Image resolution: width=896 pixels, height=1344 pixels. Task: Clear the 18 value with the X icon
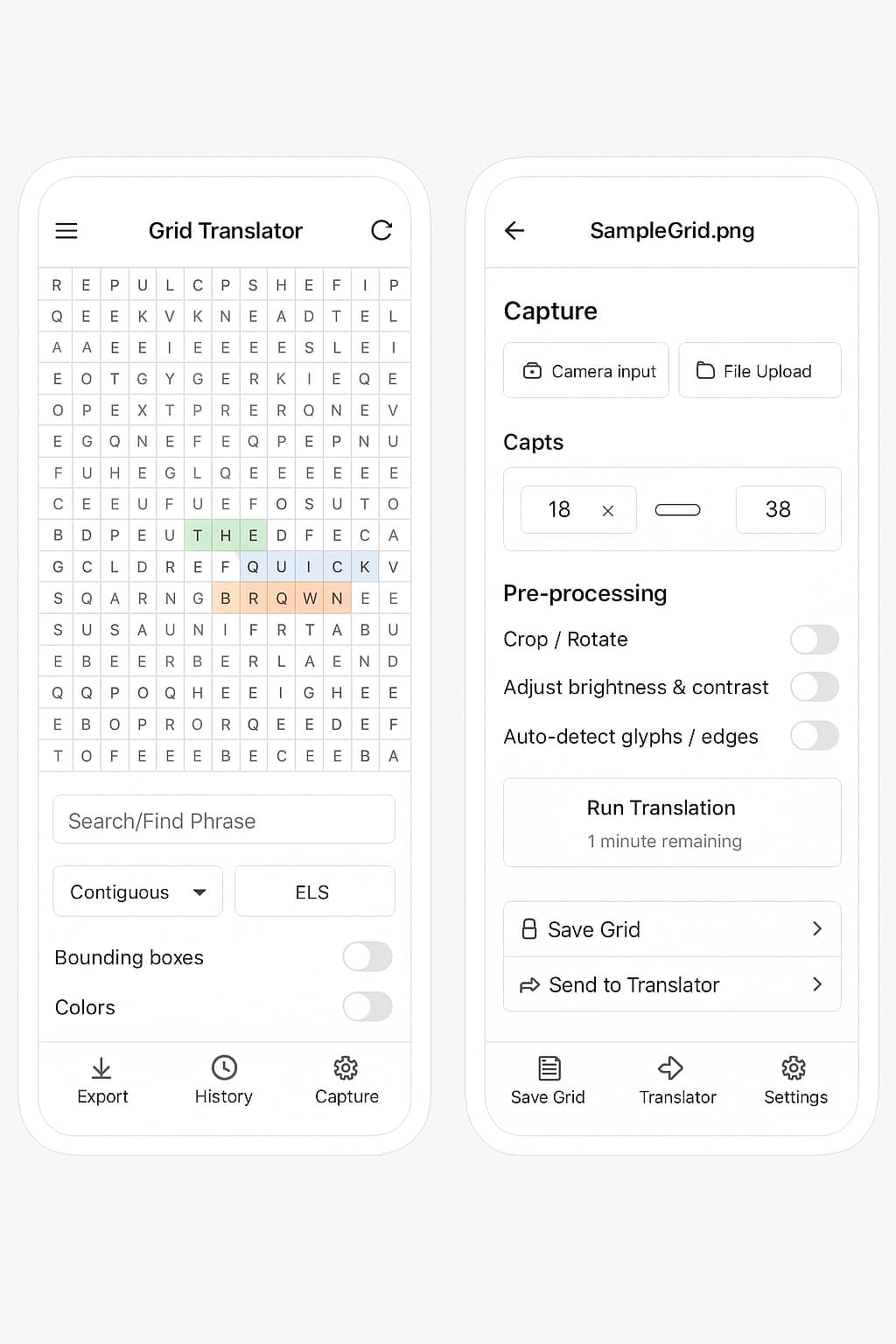tap(608, 511)
